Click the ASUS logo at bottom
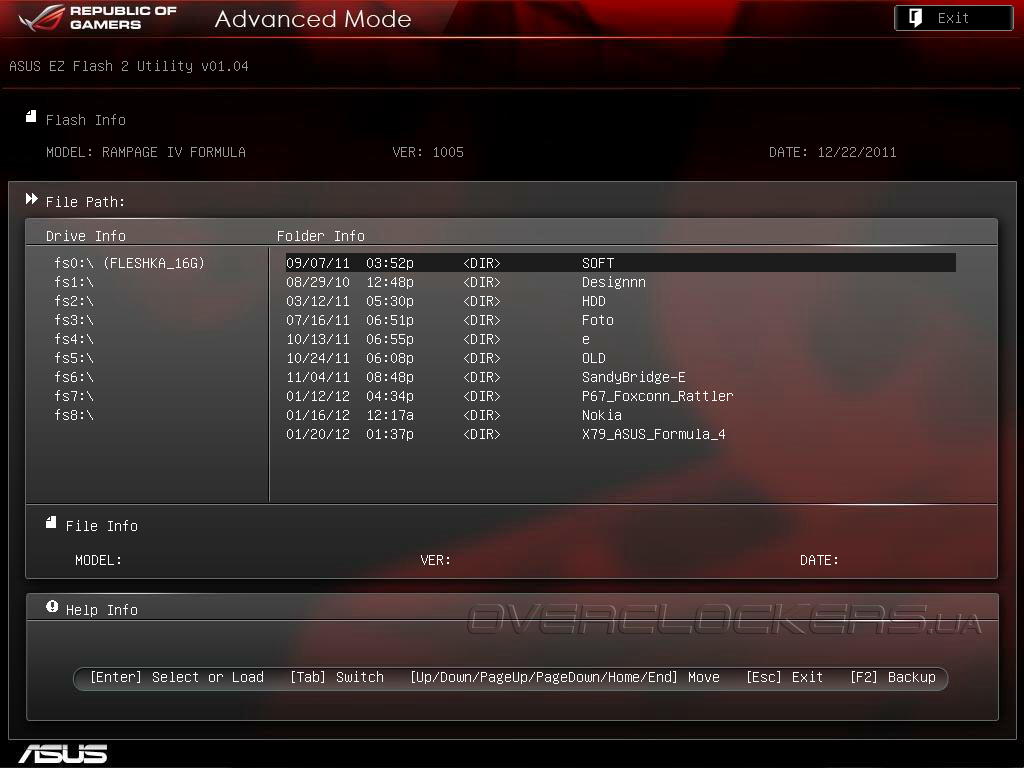The width and height of the screenshot is (1024, 768). coord(63,754)
